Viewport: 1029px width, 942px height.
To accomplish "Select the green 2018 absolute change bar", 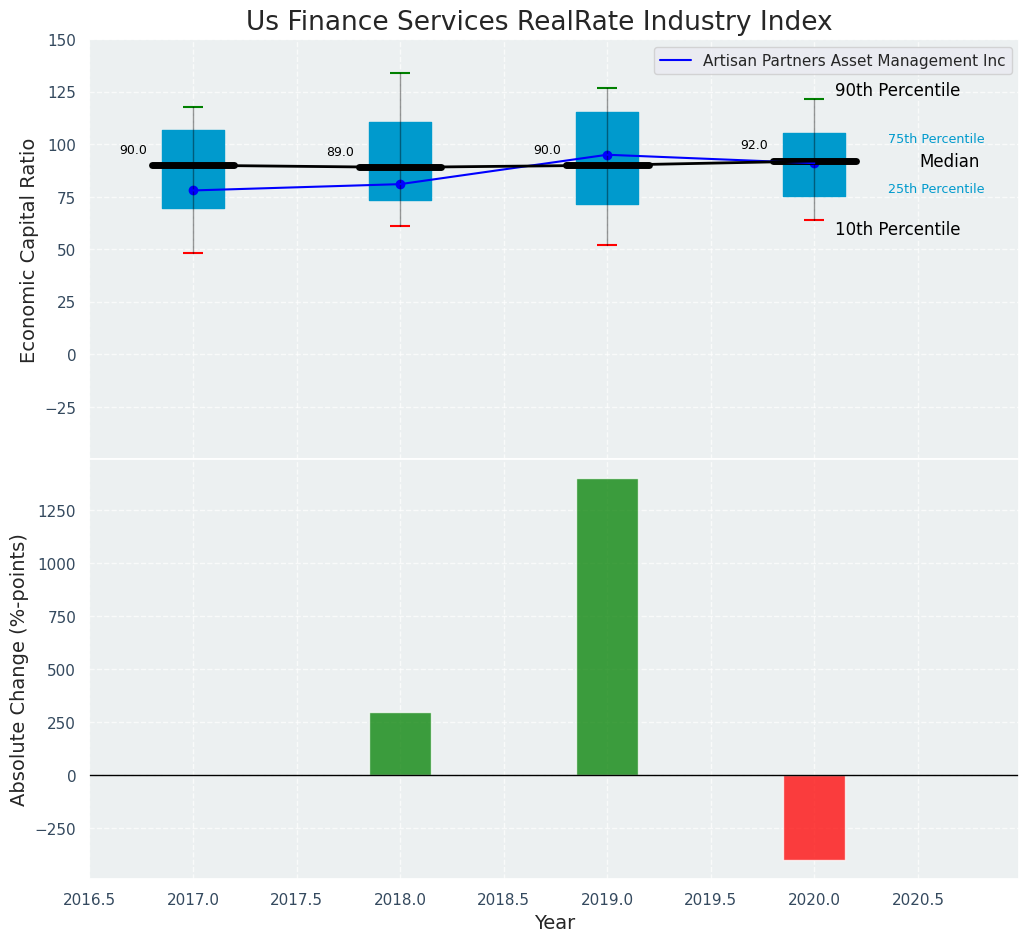I will (400, 744).
